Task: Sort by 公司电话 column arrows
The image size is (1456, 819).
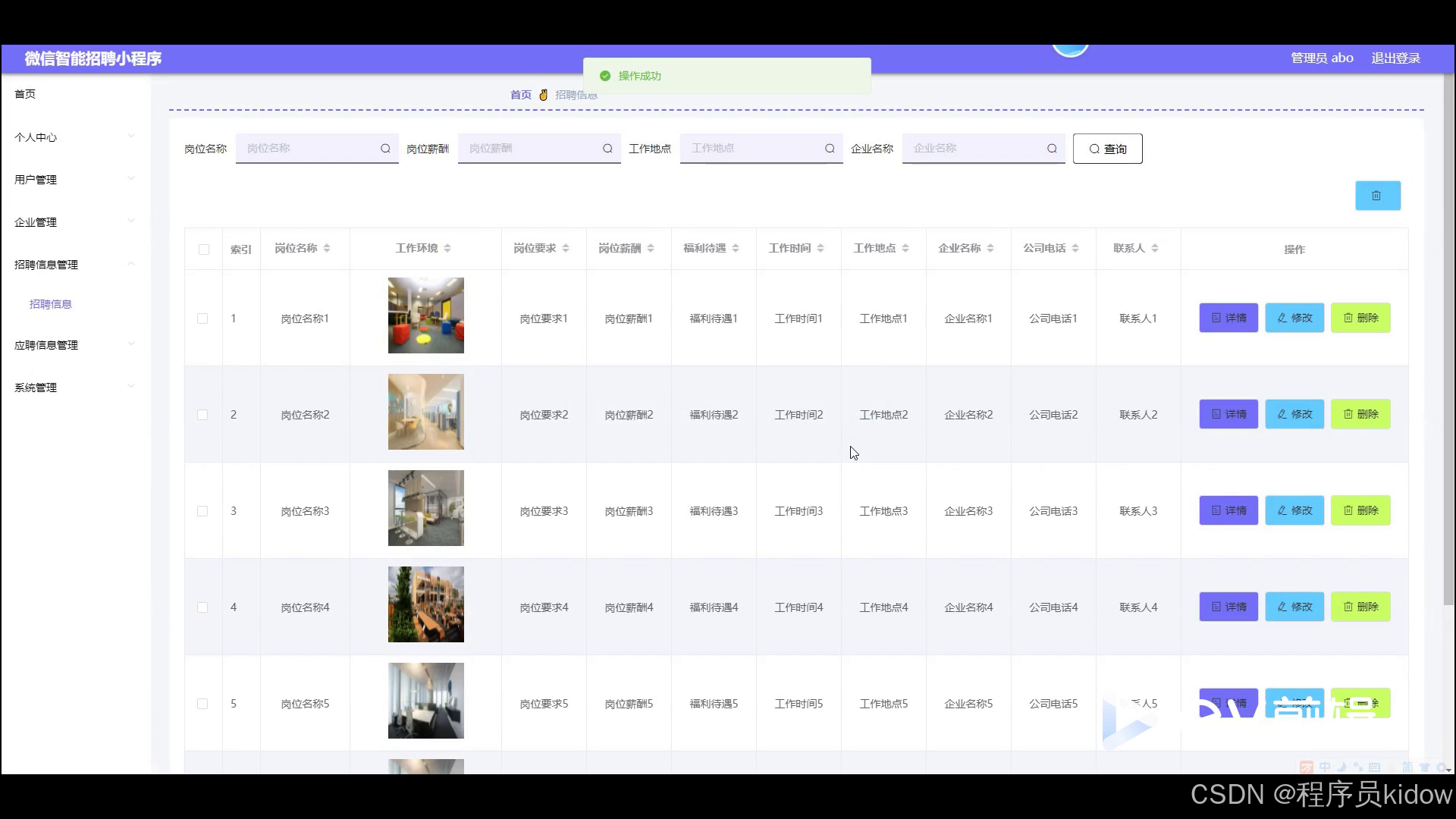Action: (x=1075, y=248)
